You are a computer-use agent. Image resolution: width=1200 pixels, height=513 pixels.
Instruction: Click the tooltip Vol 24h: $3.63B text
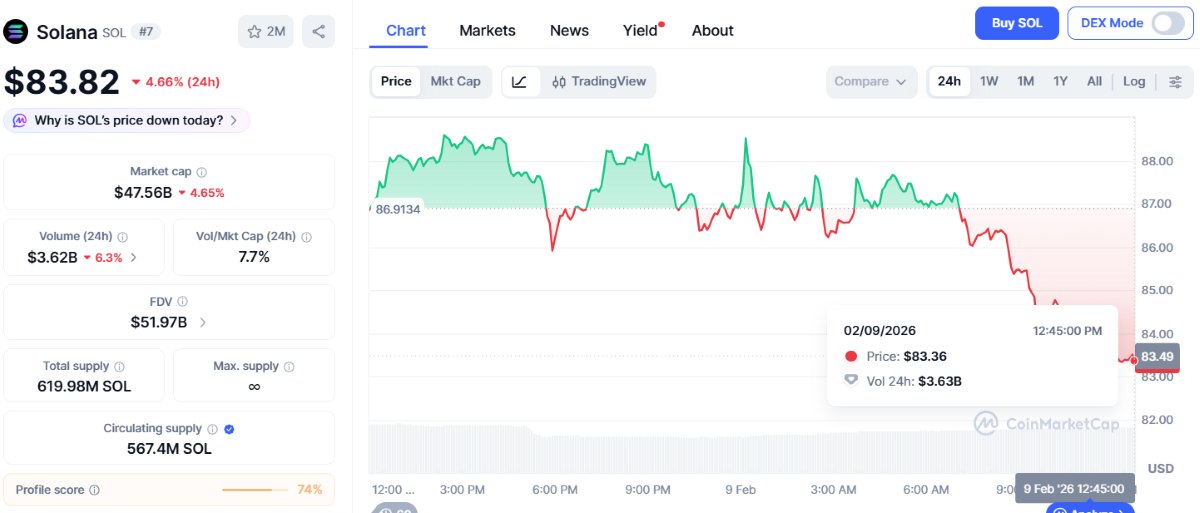pos(914,381)
